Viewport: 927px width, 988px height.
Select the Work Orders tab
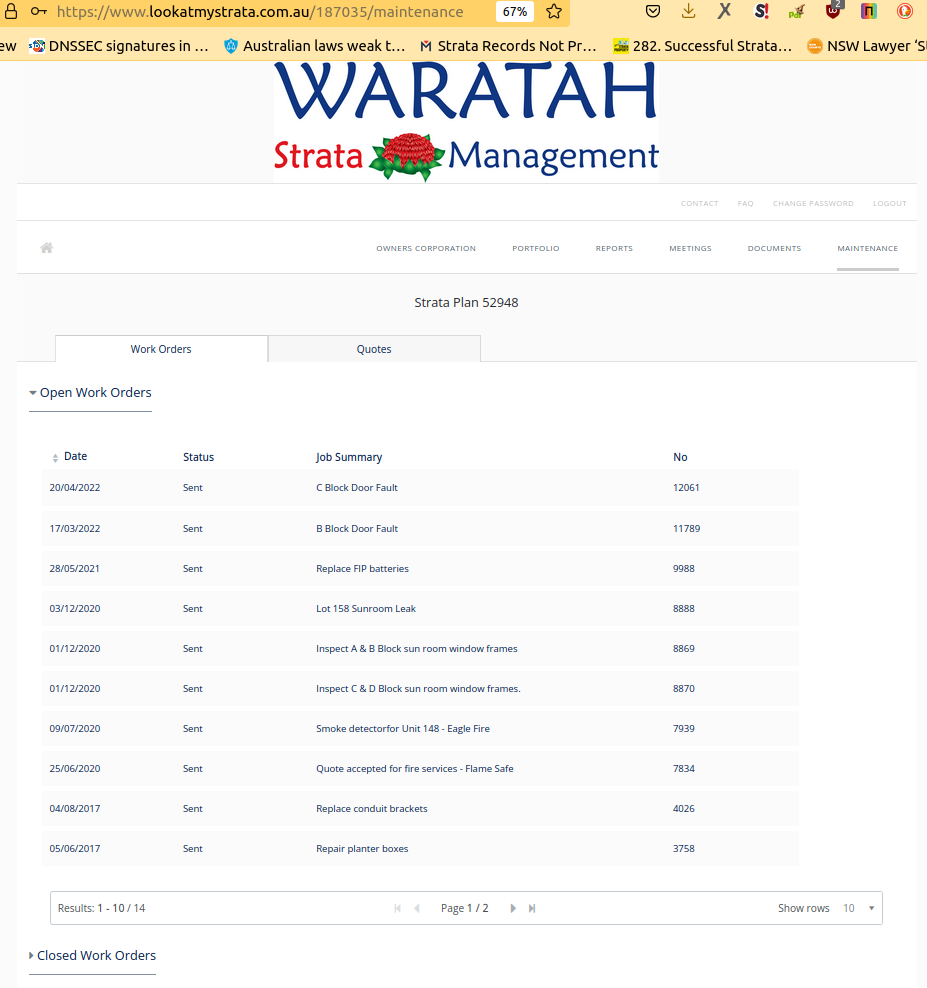click(161, 349)
